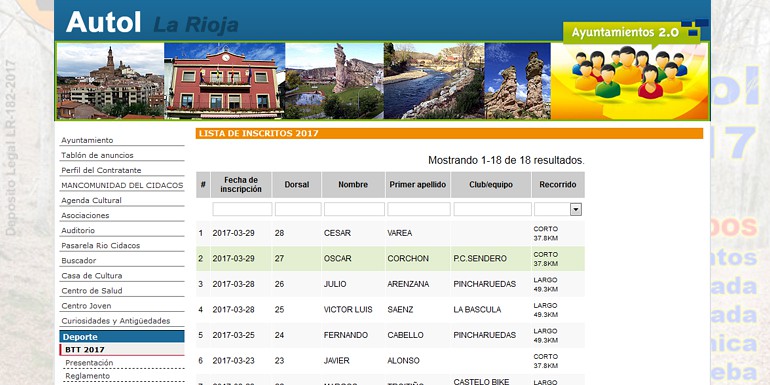Click the church skyline banner photo
The width and height of the screenshot is (770, 385).
(110, 81)
